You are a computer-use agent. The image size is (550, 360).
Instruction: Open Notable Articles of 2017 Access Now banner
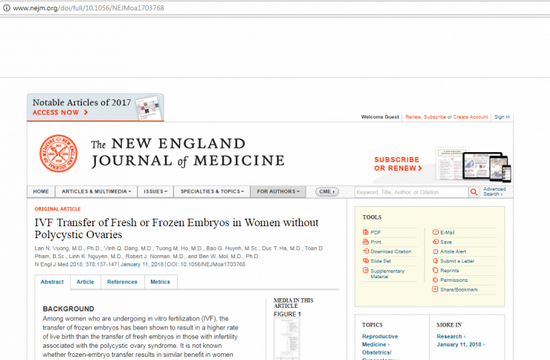[95, 107]
